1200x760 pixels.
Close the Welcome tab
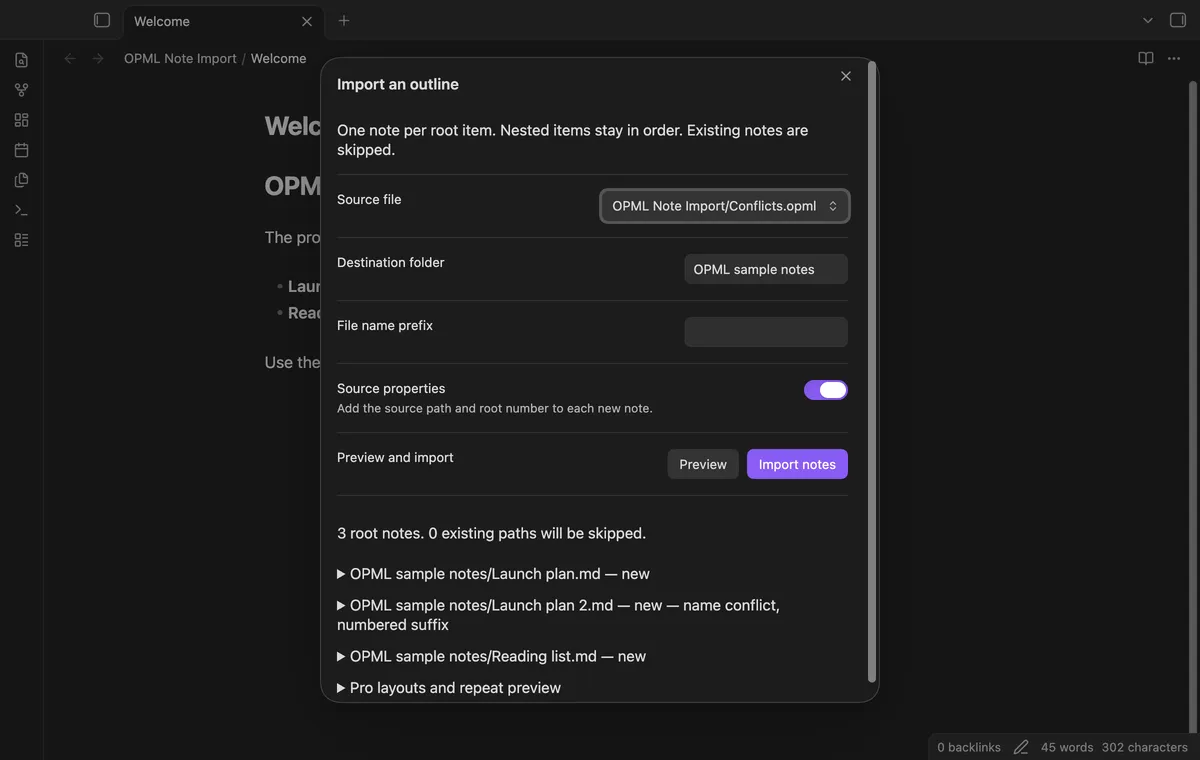307,21
